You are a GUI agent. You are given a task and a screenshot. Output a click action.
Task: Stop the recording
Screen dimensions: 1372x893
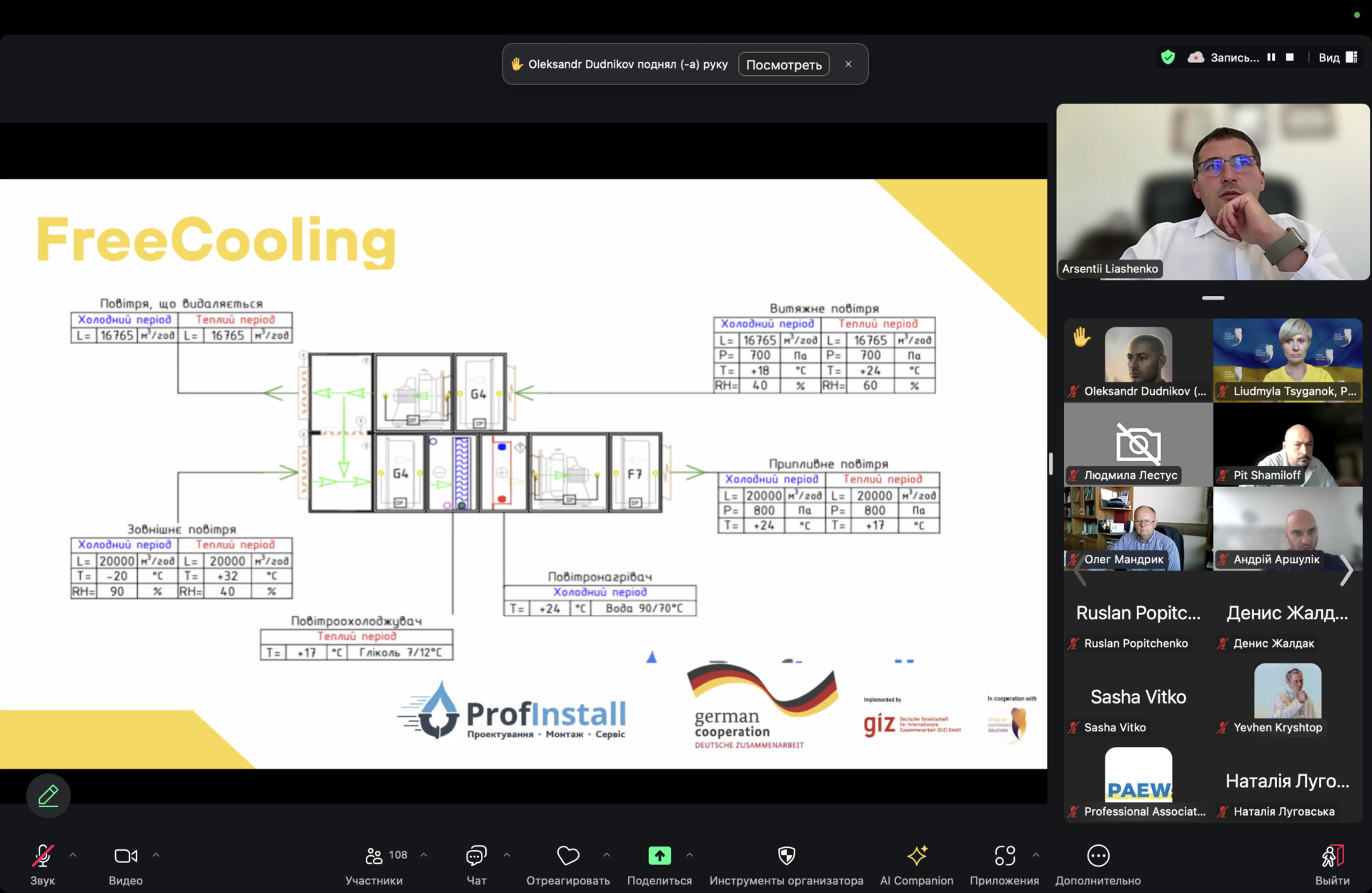pyautogui.click(x=1290, y=57)
